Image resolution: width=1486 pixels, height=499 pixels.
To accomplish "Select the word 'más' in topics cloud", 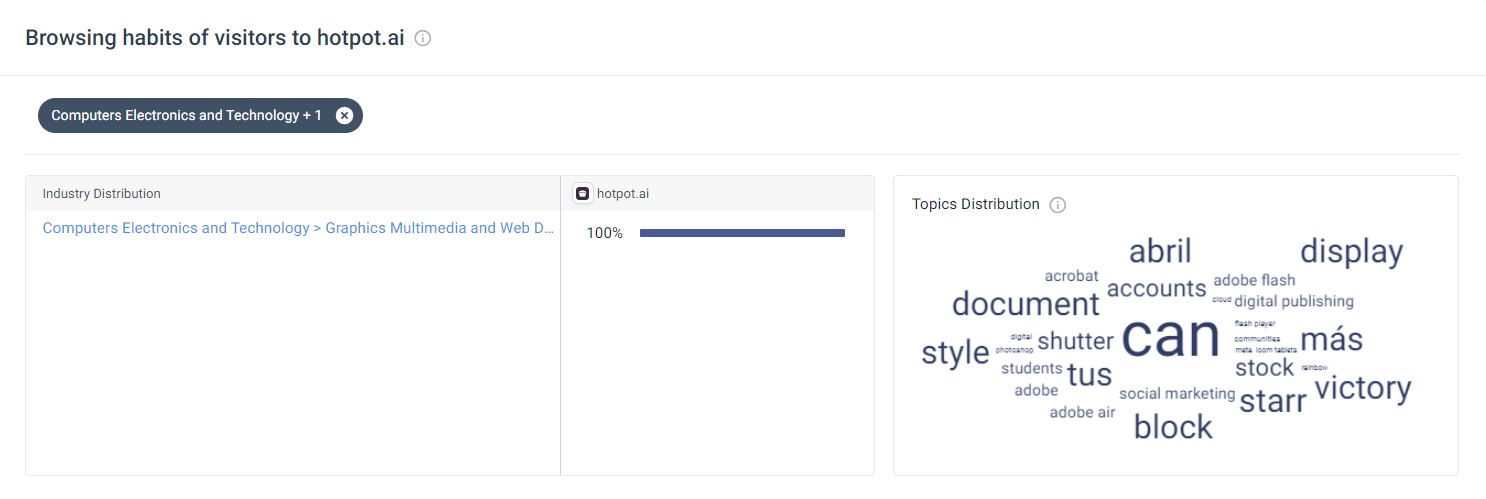I will [1332, 339].
